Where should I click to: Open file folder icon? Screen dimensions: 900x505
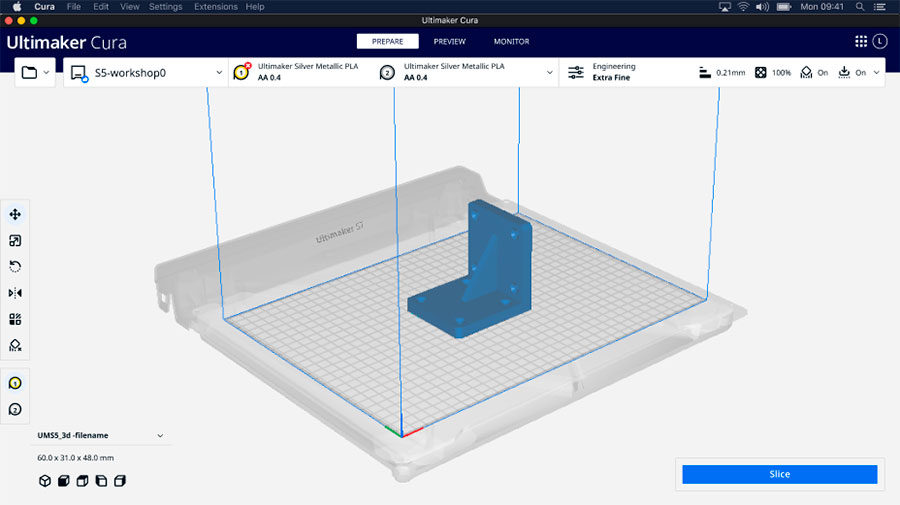click(29, 72)
